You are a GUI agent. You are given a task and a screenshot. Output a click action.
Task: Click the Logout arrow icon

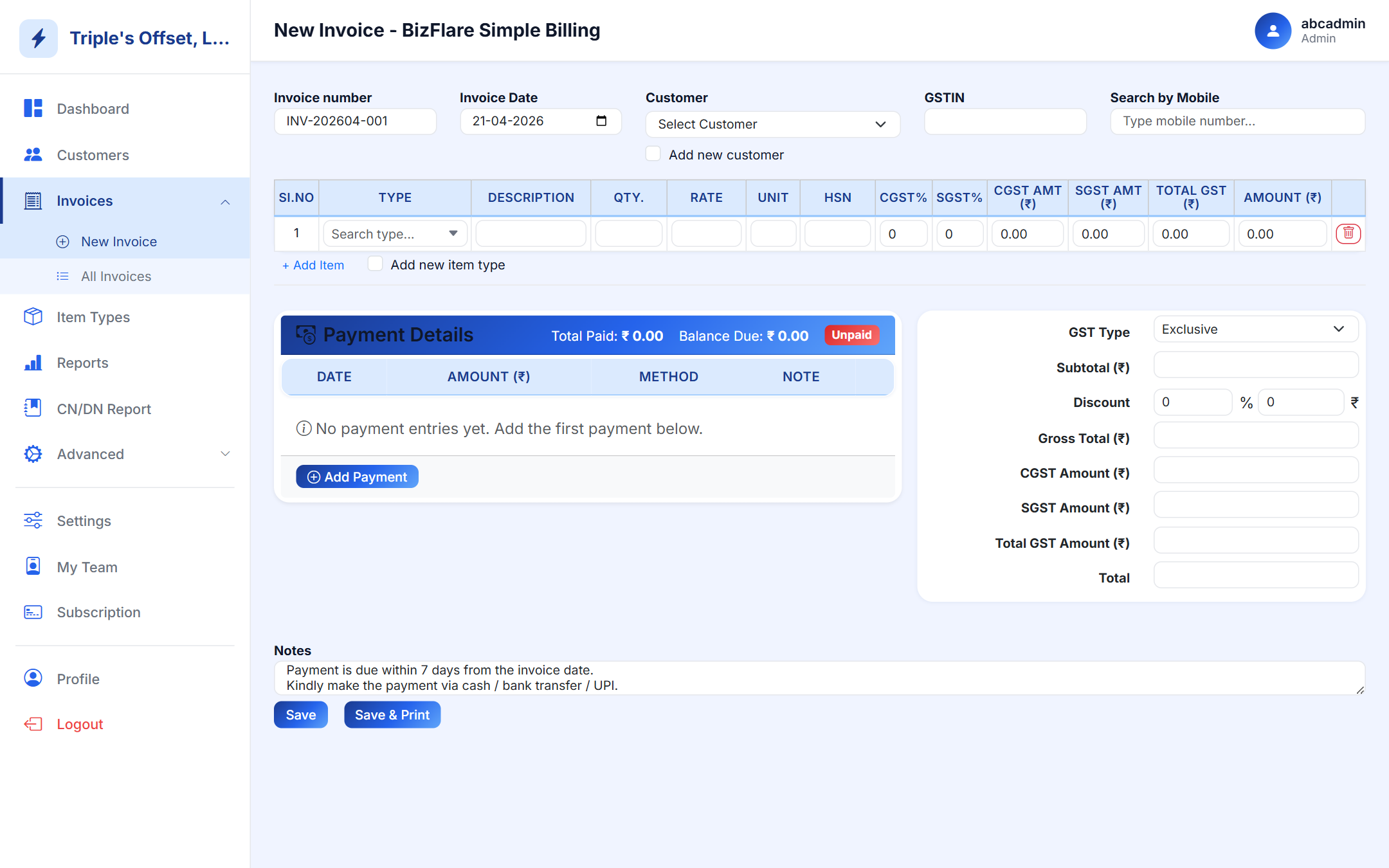coord(33,724)
